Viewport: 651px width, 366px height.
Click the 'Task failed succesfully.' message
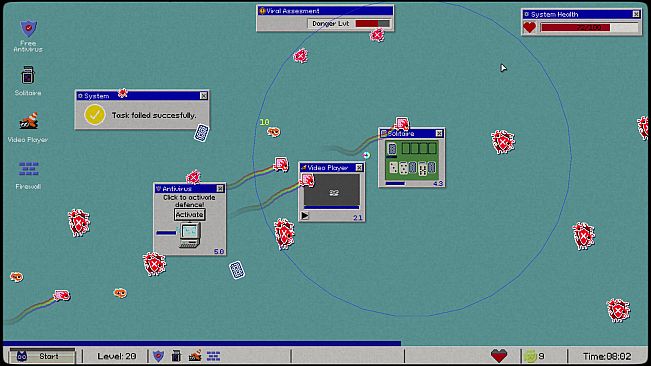(154, 115)
